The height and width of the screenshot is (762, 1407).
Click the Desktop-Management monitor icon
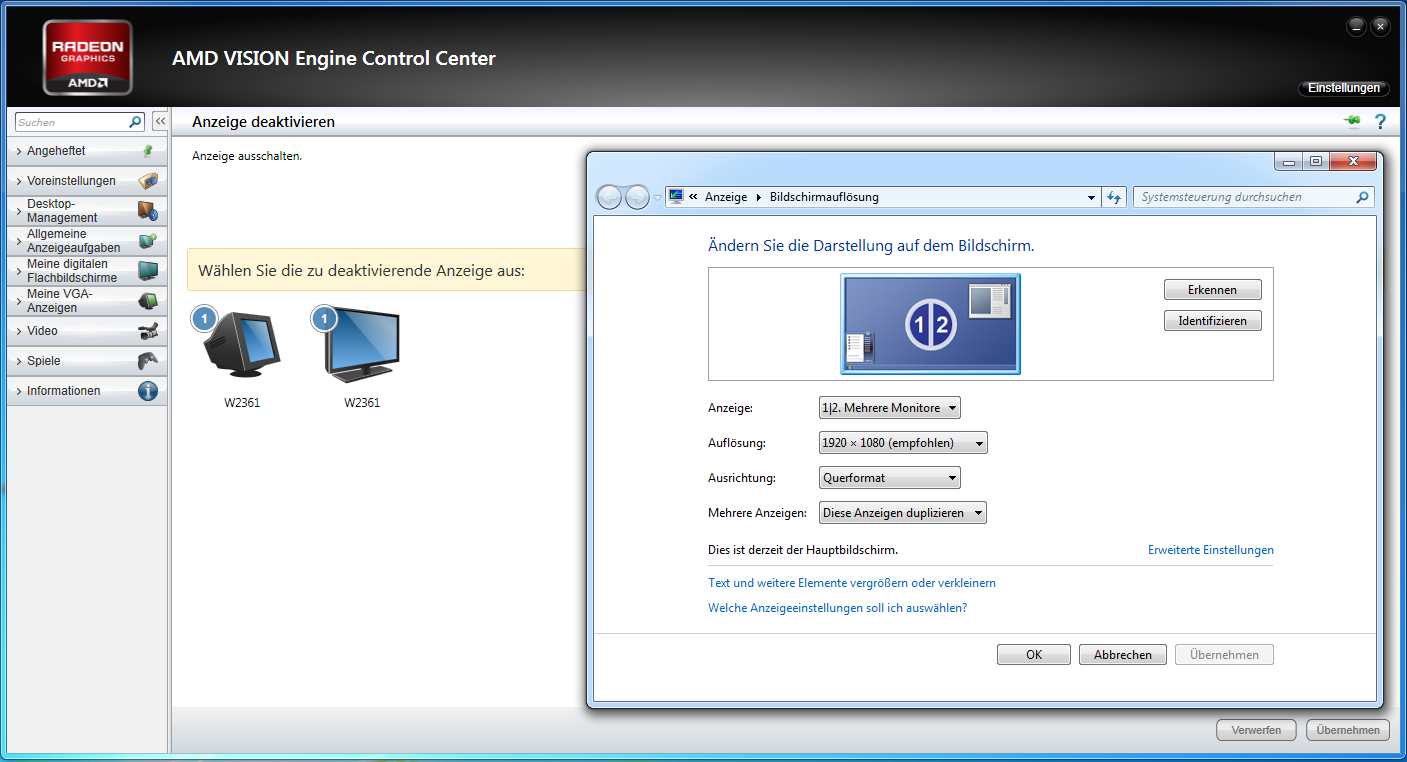pyautogui.click(x=148, y=211)
